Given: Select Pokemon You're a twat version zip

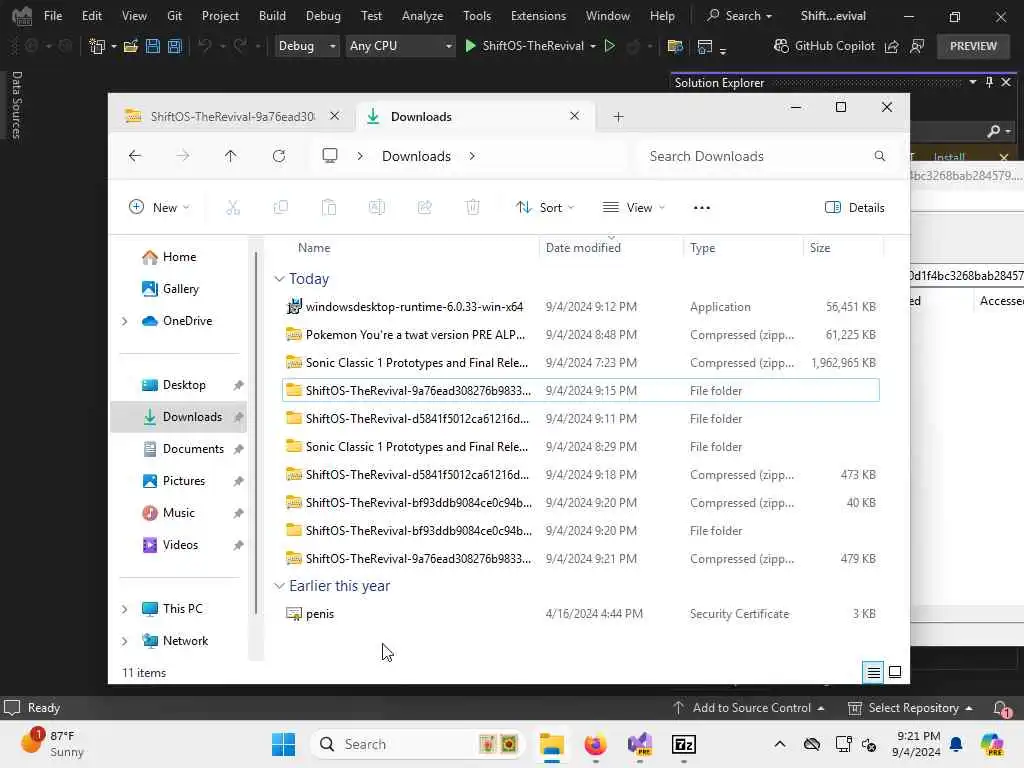Looking at the screenshot, I should tap(581, 335).
